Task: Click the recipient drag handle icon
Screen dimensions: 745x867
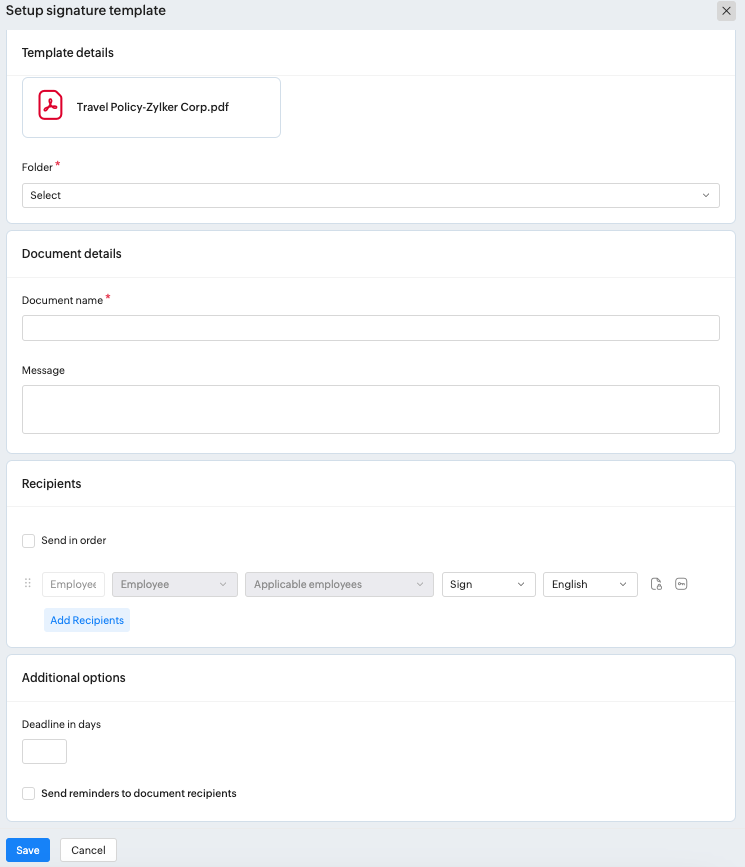Action: coord(28,584)
